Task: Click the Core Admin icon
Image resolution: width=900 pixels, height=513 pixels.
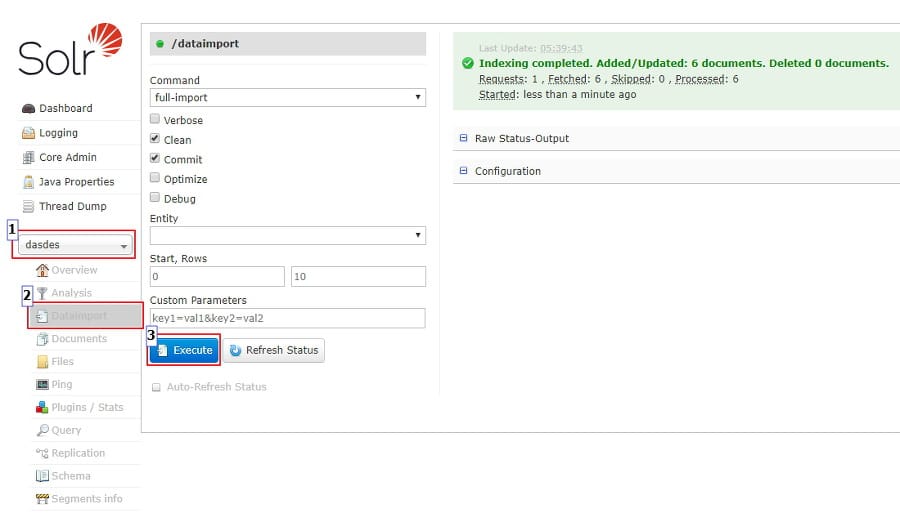Action: pos(29,158)
